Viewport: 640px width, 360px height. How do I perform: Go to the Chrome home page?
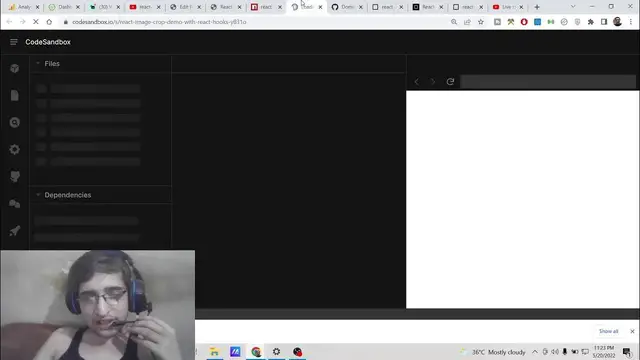49,22
